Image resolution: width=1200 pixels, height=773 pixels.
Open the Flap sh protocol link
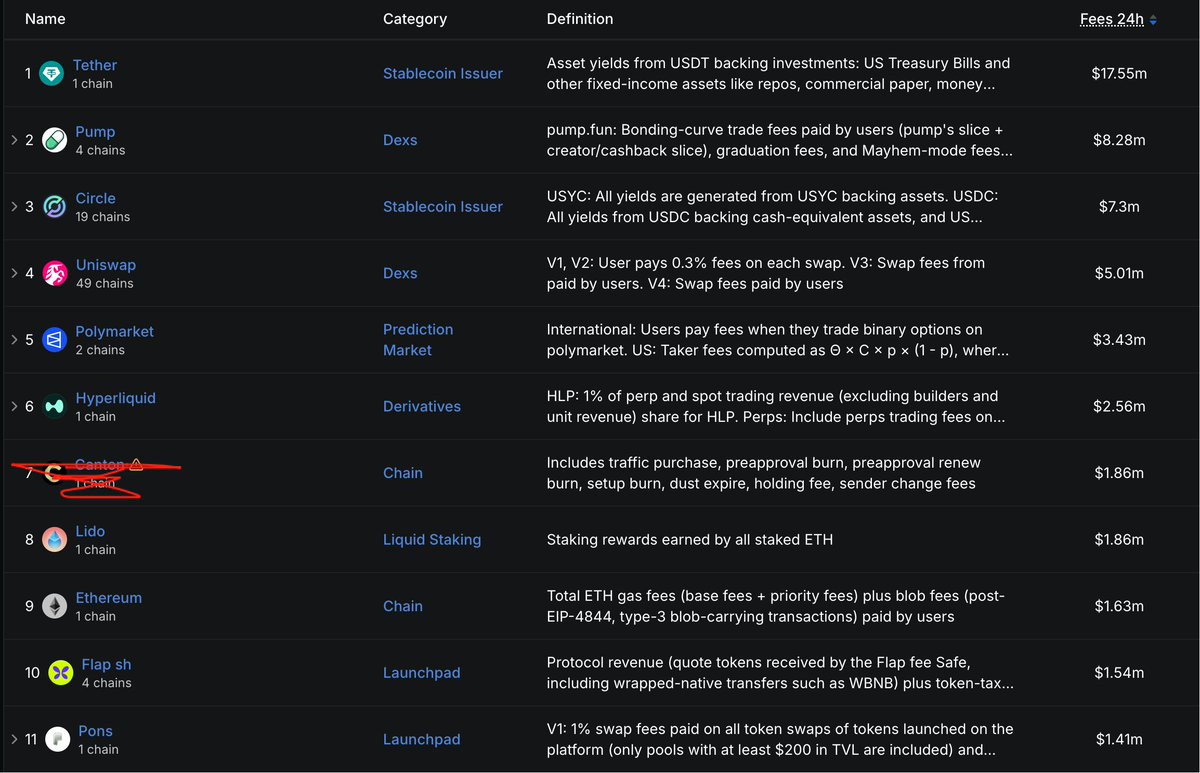click(106, 664)
